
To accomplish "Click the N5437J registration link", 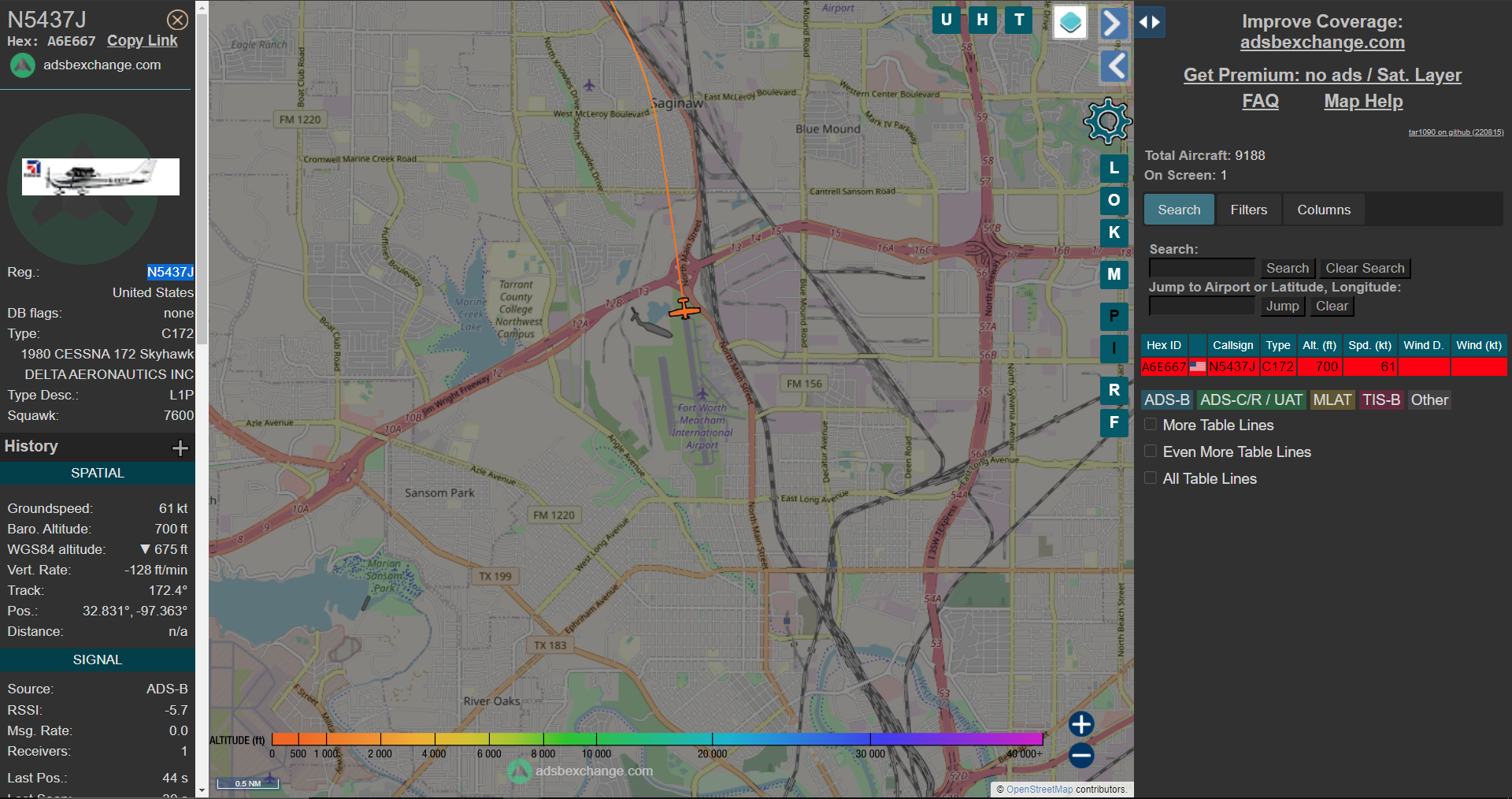I will 170,272.
